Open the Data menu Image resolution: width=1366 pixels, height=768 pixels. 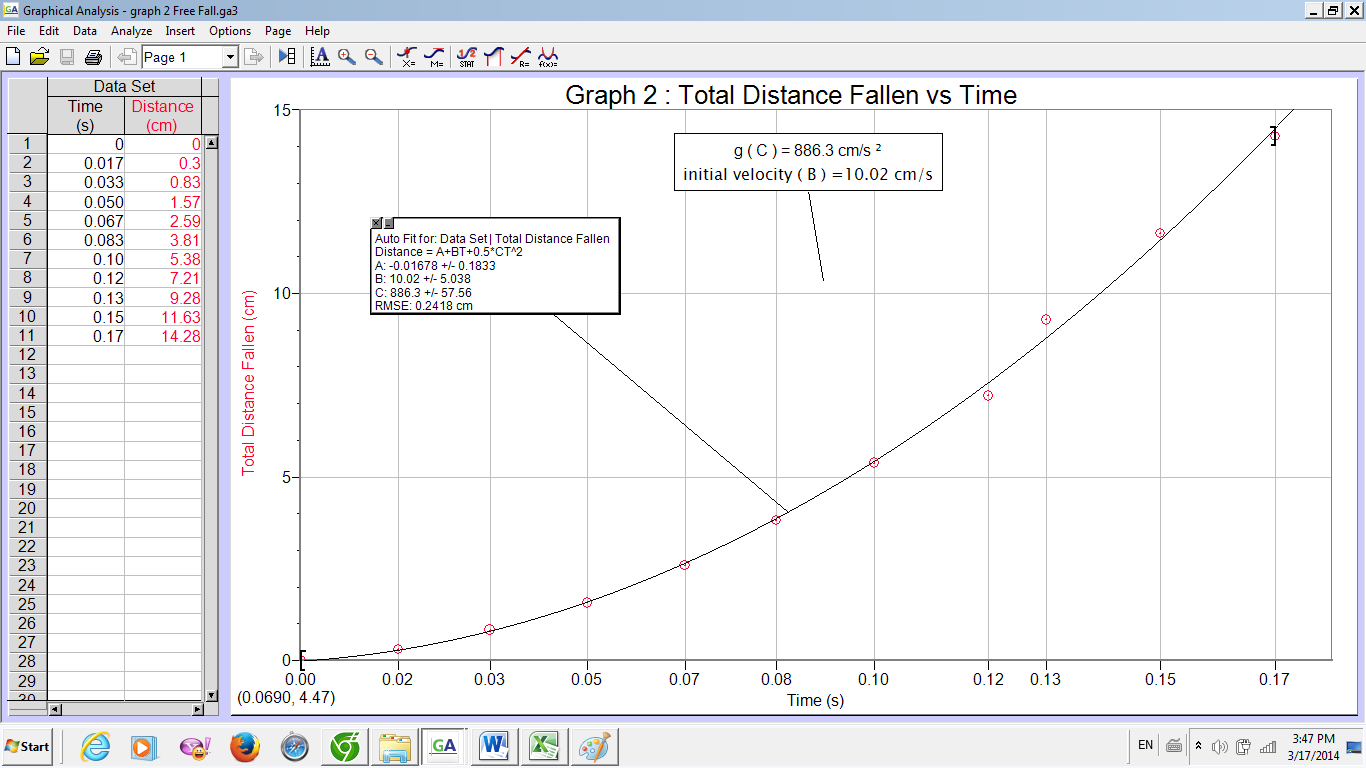coord(85,31)
